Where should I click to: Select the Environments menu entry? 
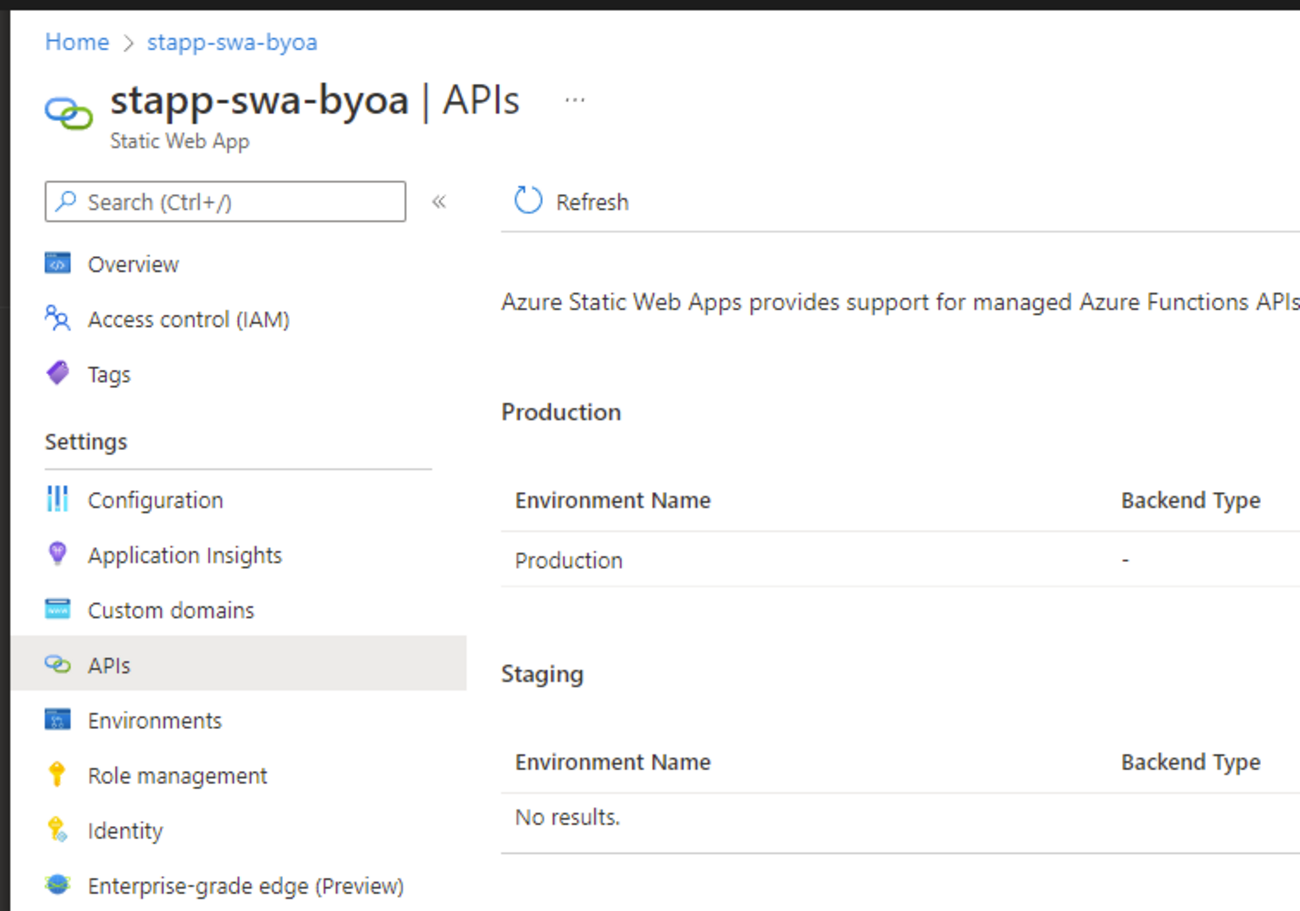[154, 720]
